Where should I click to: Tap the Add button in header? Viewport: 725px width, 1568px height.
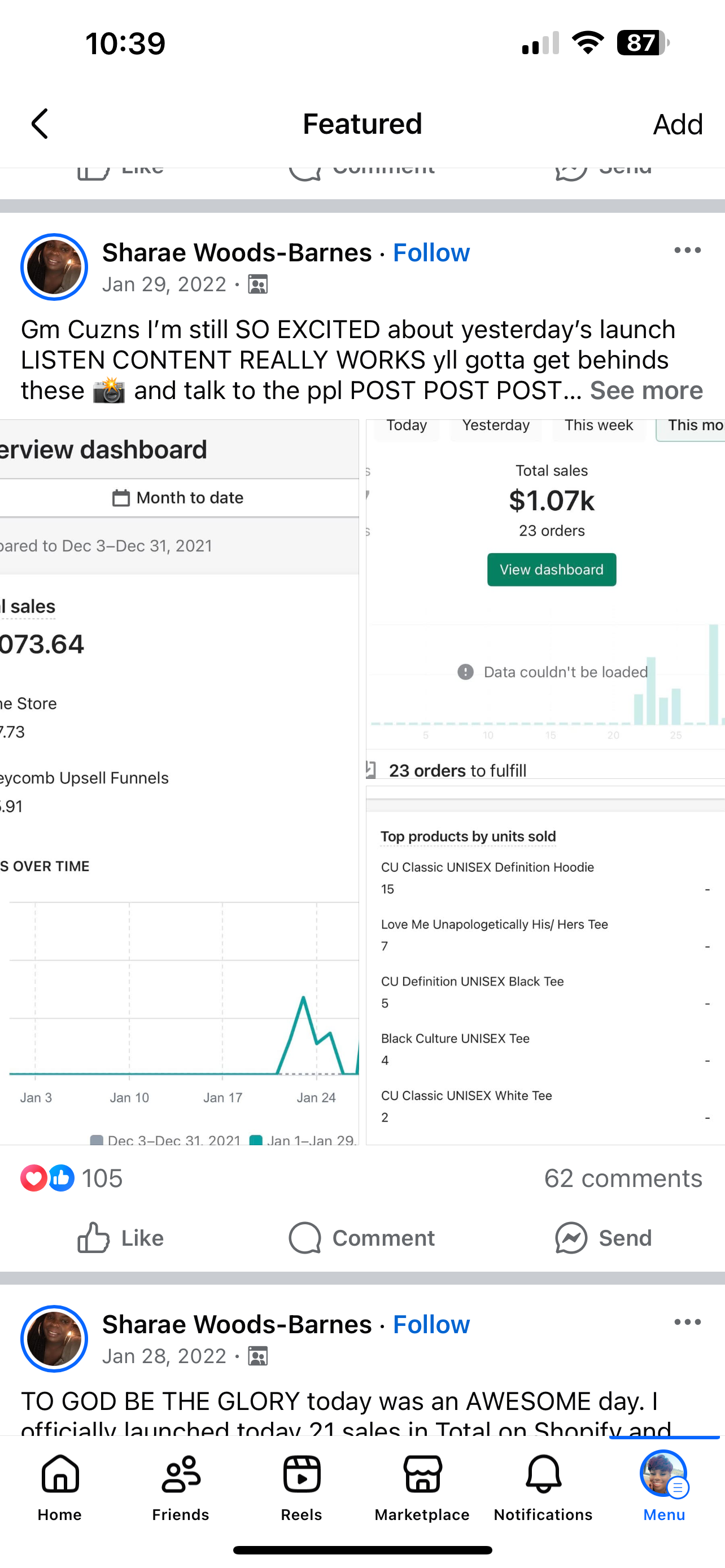point(678,125)
